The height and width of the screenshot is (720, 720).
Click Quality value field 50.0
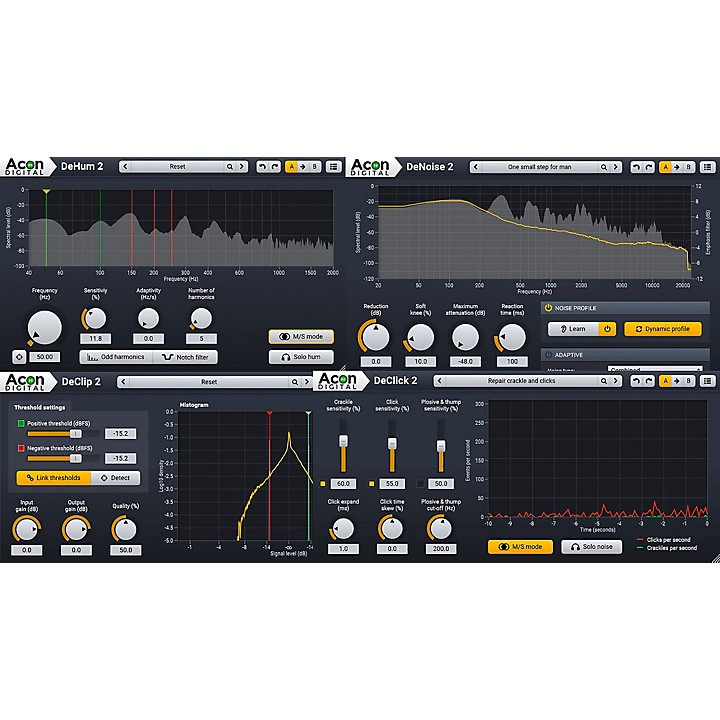(x=125, y=550)
